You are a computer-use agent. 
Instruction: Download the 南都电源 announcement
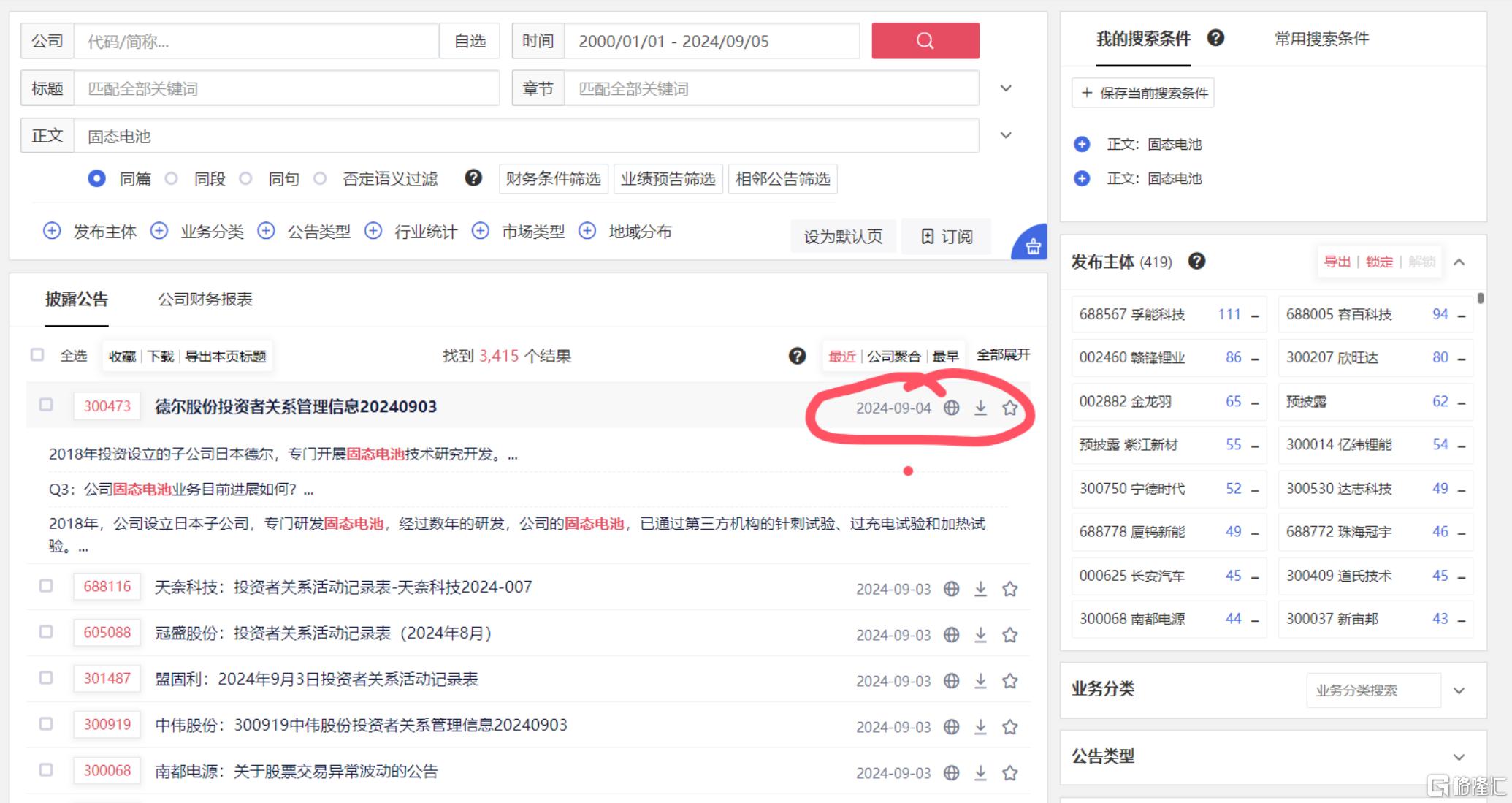pos(980,773)
